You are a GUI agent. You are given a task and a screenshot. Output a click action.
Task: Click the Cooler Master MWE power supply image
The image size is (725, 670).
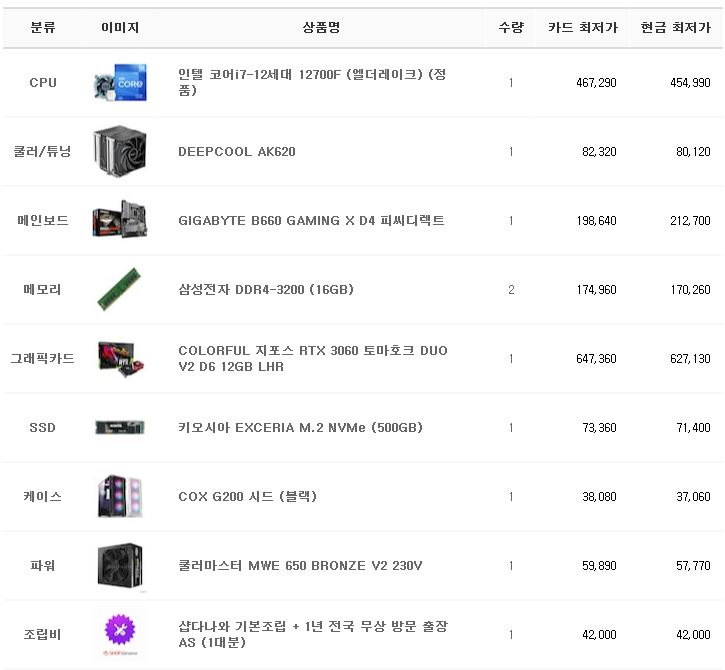click(120, 565)
